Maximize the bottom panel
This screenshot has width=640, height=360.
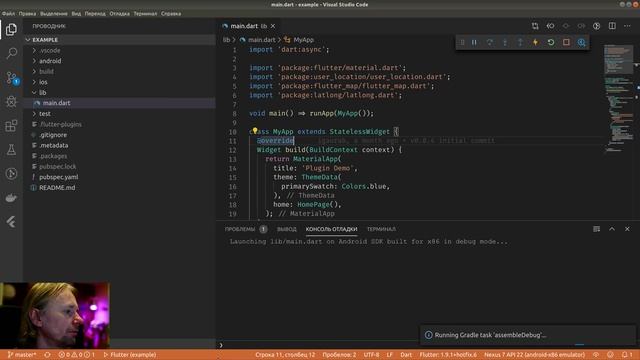612,229
